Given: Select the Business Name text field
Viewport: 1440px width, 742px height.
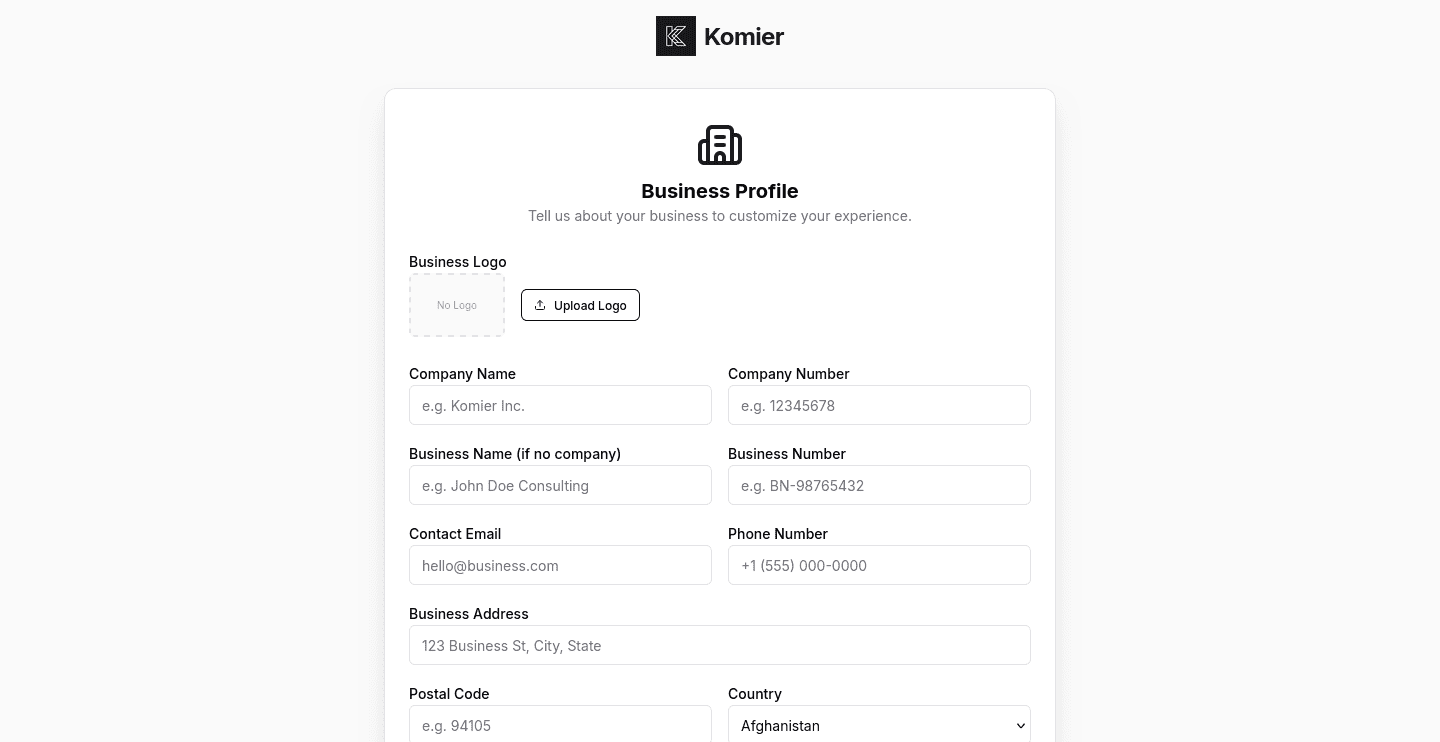Looking at the screenshot, I should [x=560, y=485].
